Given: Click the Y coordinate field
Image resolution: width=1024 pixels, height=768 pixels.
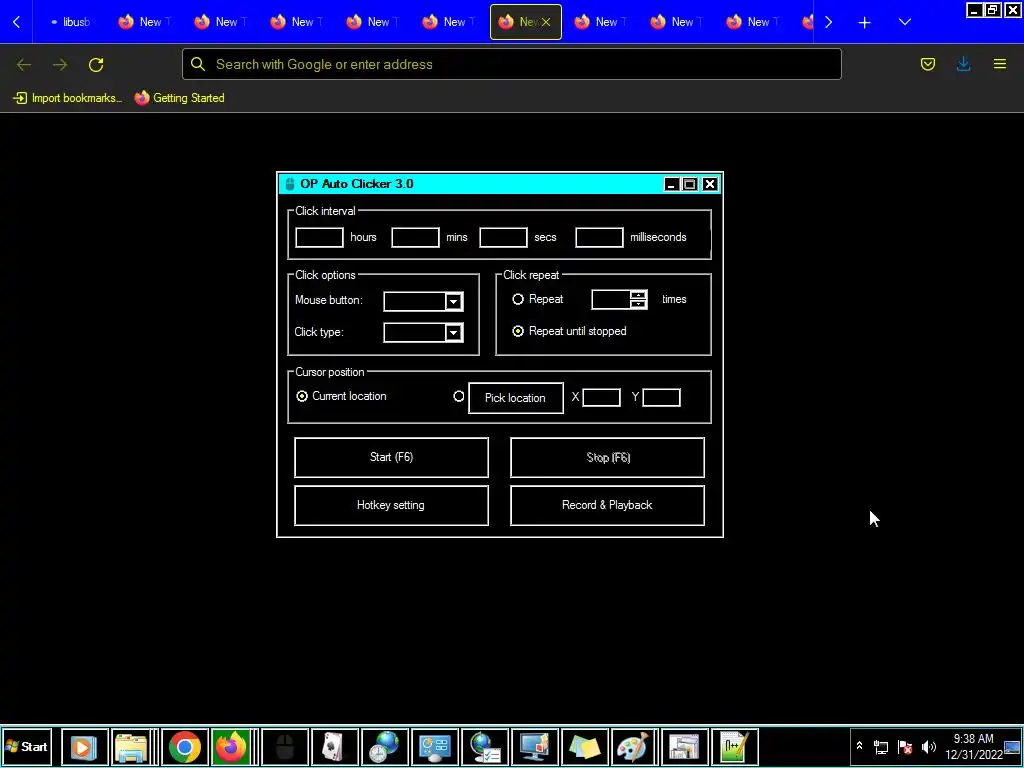Looking at the screenshot, I should tap(662, 398).
